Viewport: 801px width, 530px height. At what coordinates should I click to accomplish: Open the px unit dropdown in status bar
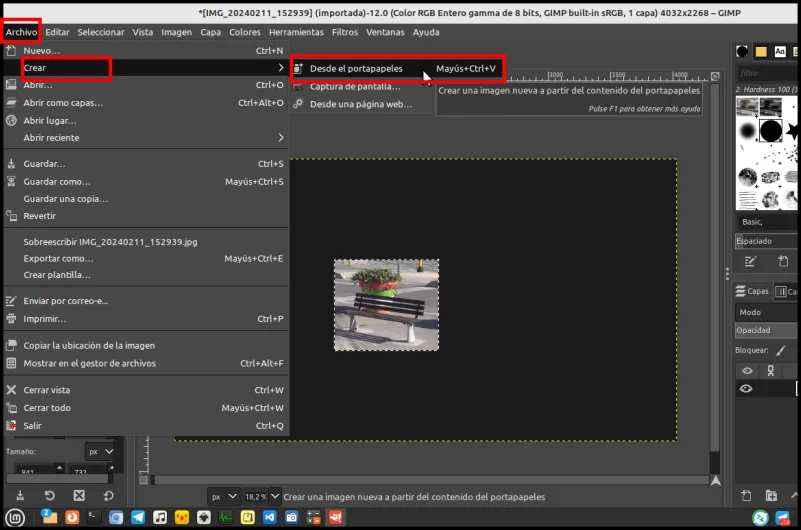224,496
